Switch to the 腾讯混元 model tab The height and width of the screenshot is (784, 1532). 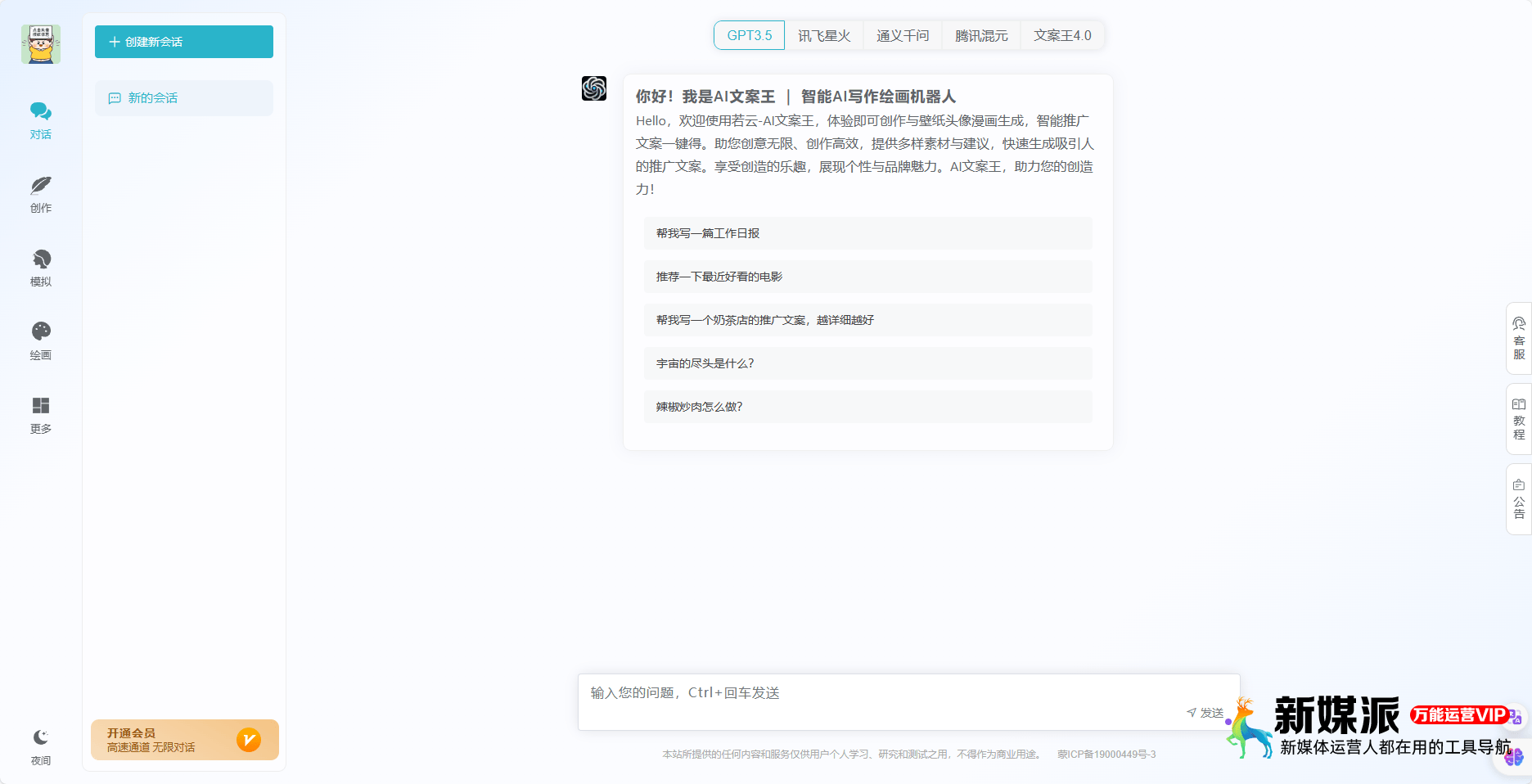point(981,35)
